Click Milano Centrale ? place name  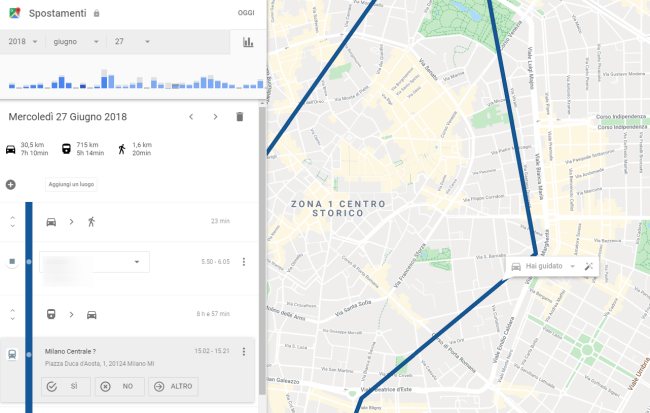pos(70,351)
